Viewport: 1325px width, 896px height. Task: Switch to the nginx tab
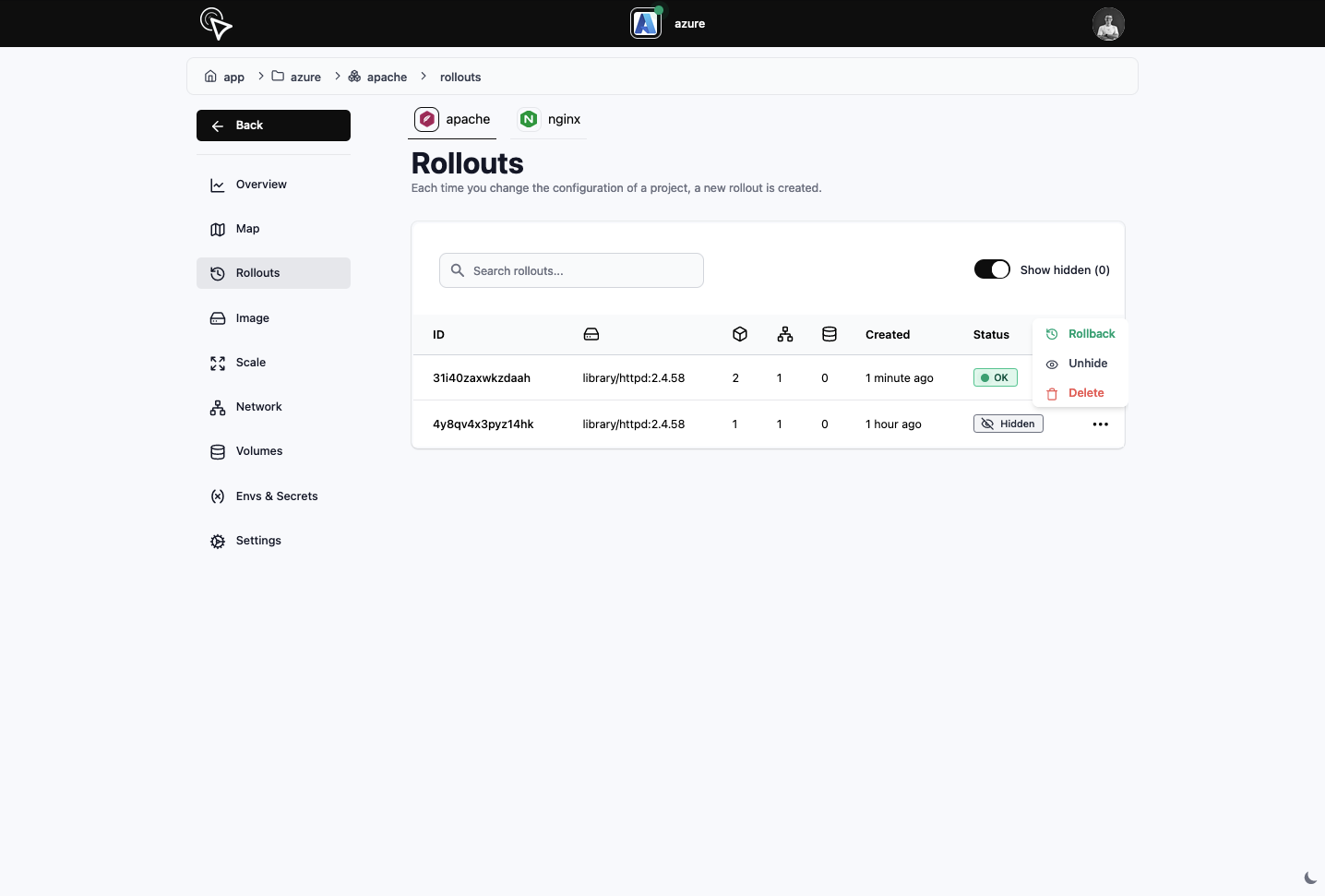tap(550, 119)
